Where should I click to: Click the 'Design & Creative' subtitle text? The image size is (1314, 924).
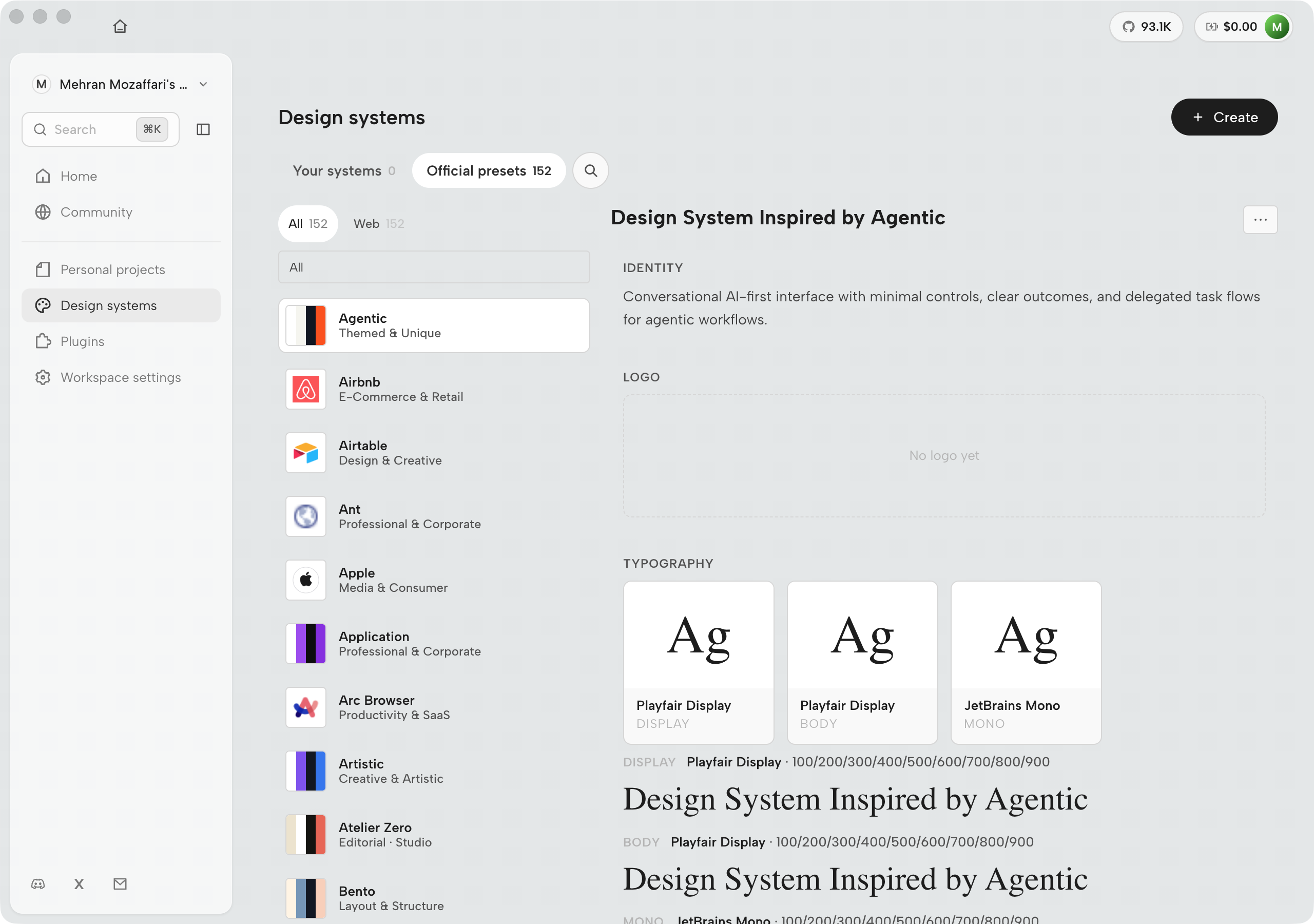tap(390, 460)
